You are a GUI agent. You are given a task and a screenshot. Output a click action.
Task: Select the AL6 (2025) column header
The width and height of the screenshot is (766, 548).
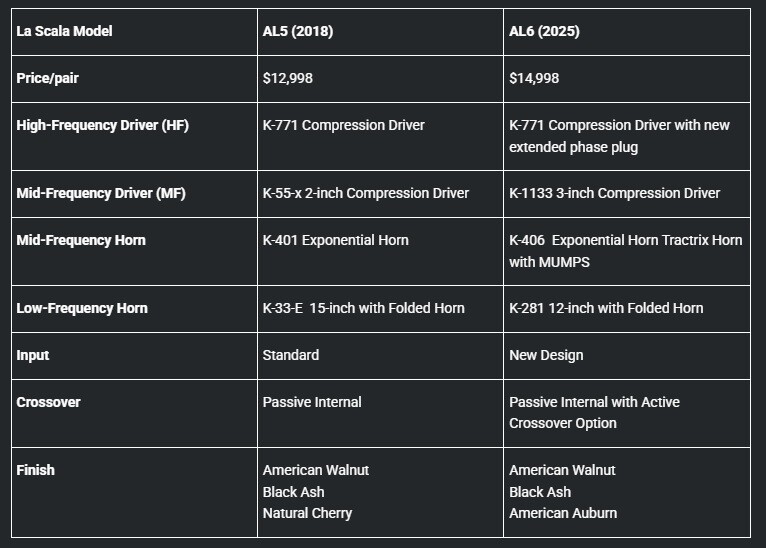coord(627,31)
